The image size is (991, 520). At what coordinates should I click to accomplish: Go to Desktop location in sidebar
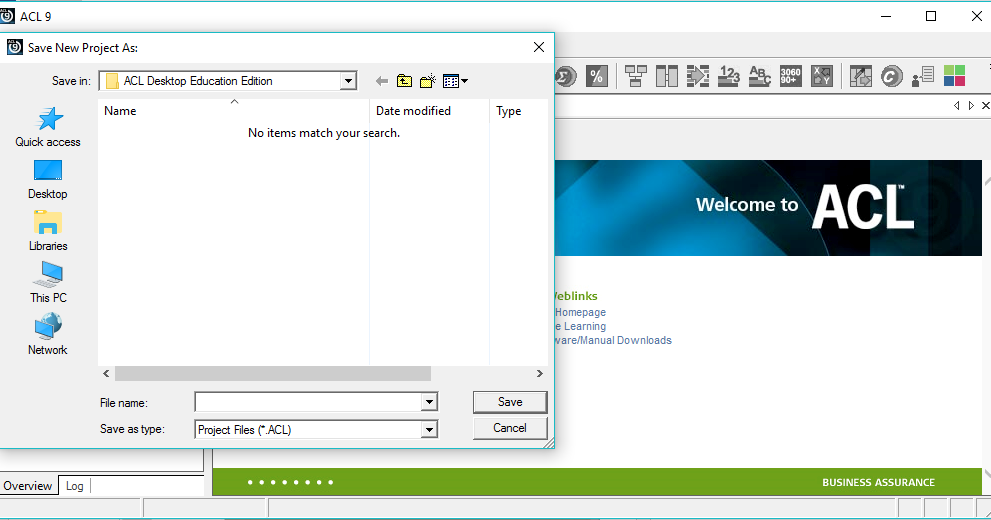[48, 180]
